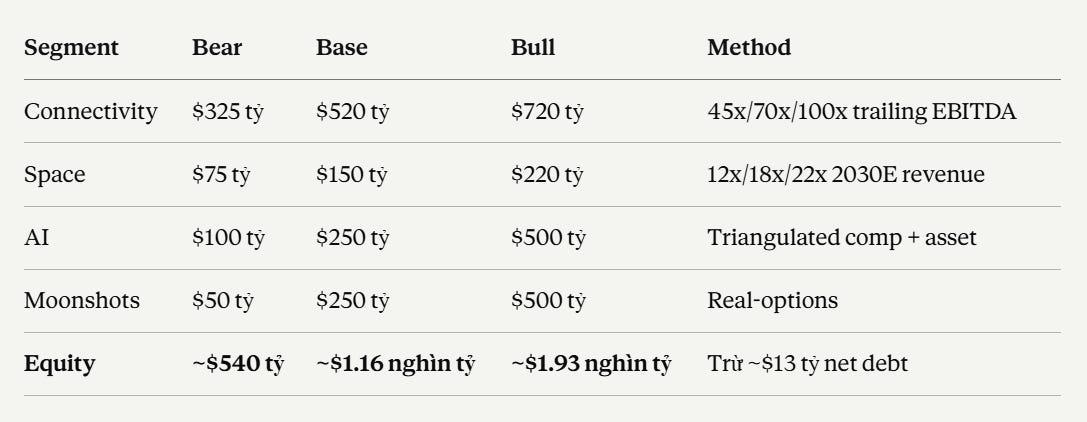Click the Triangulated comp + asset cell

[x=842, y=238]
